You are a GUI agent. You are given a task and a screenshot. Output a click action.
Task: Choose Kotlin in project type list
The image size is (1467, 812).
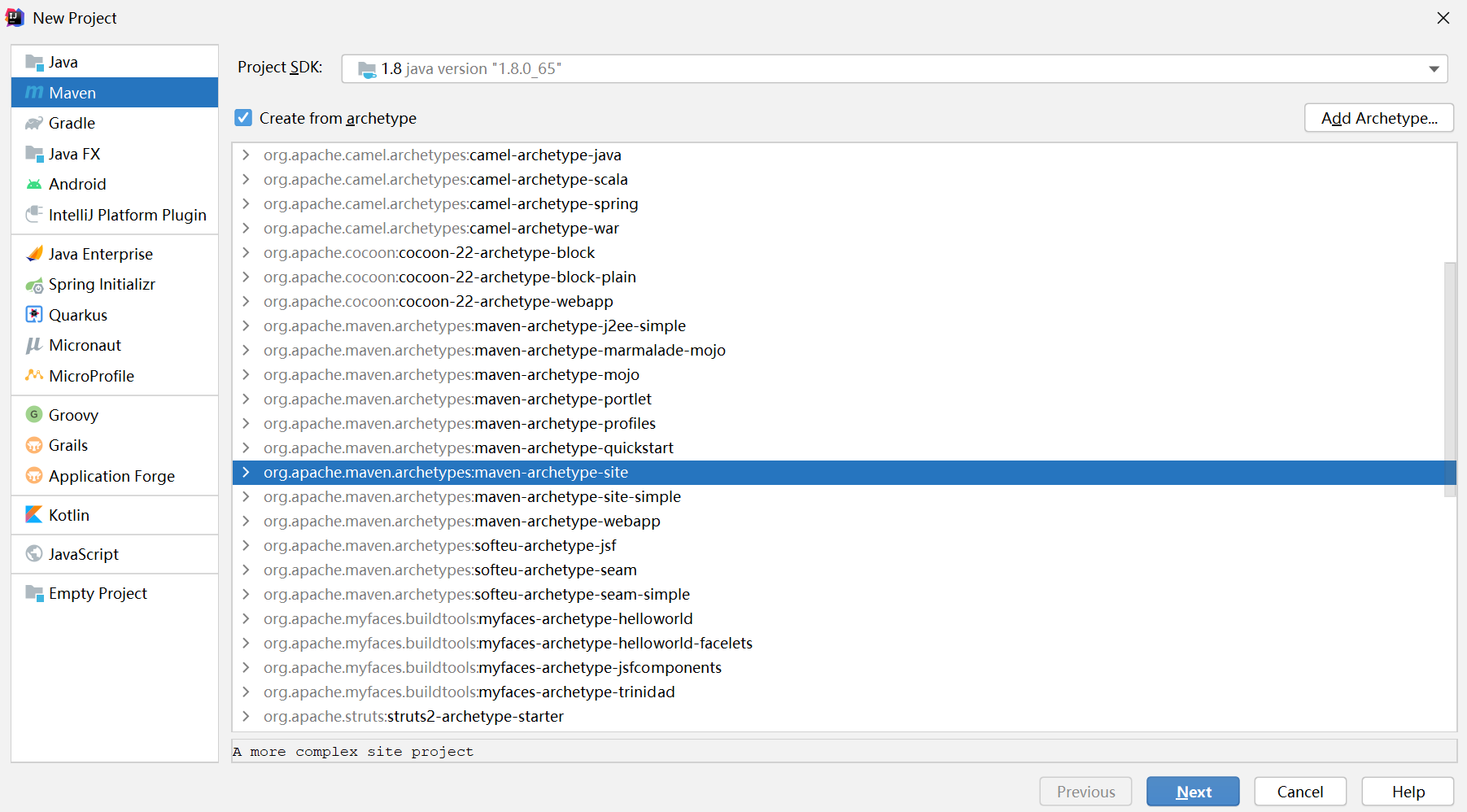click(115, 515)
